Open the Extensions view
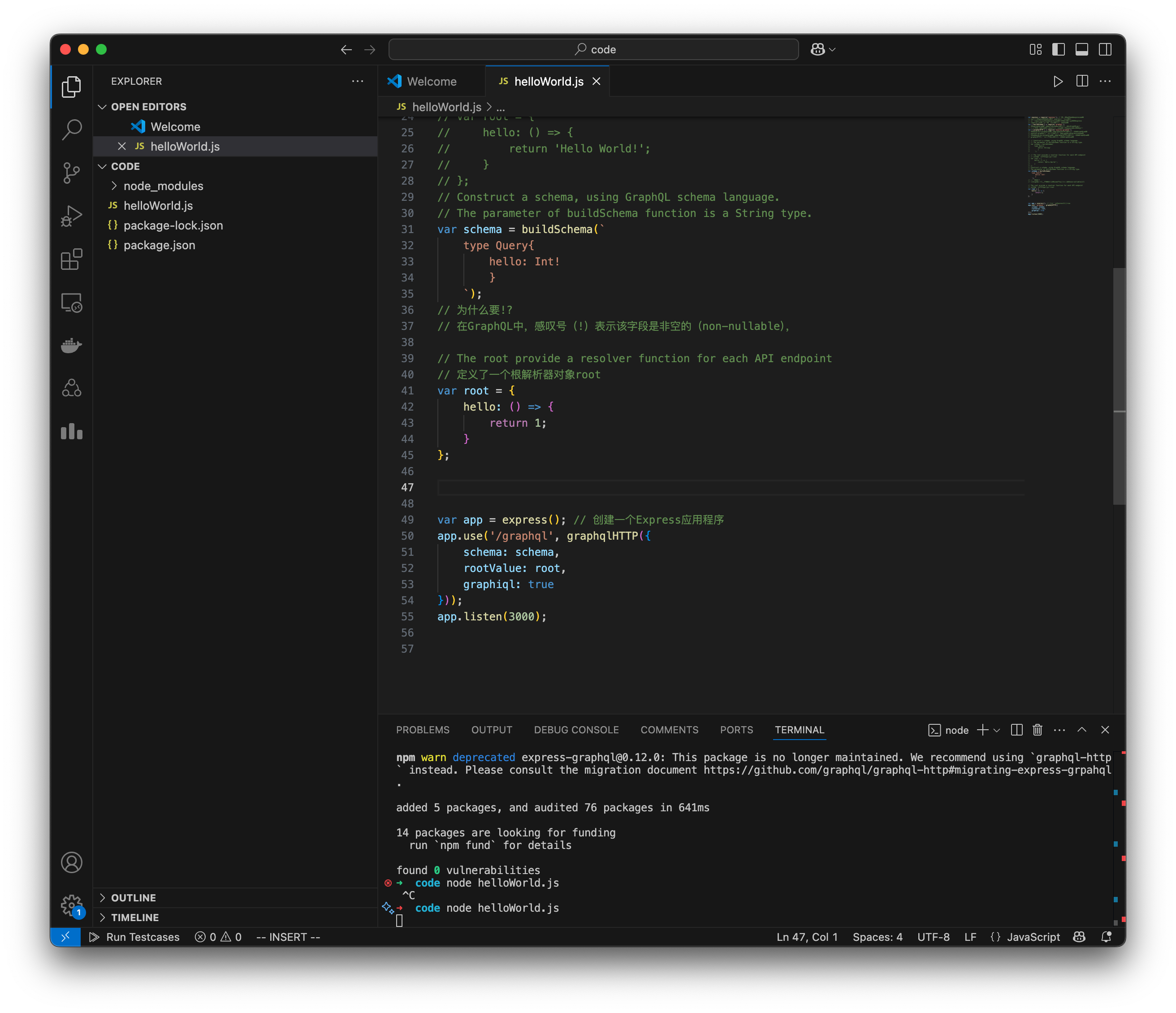Image resolution: width=1176 pixels, height=1013 pixels. pyautogui.click(x=71, y=259)
